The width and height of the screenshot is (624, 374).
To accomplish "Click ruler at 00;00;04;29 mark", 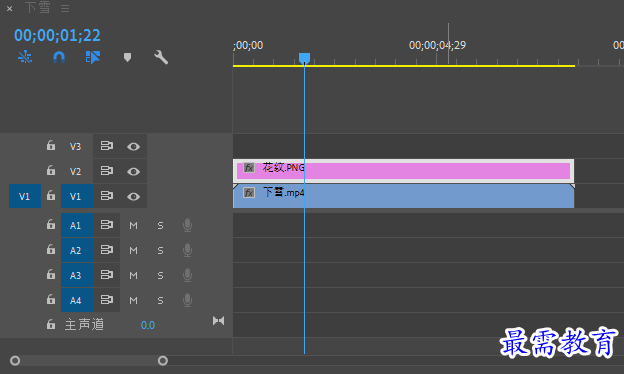I will click(437, 45).
